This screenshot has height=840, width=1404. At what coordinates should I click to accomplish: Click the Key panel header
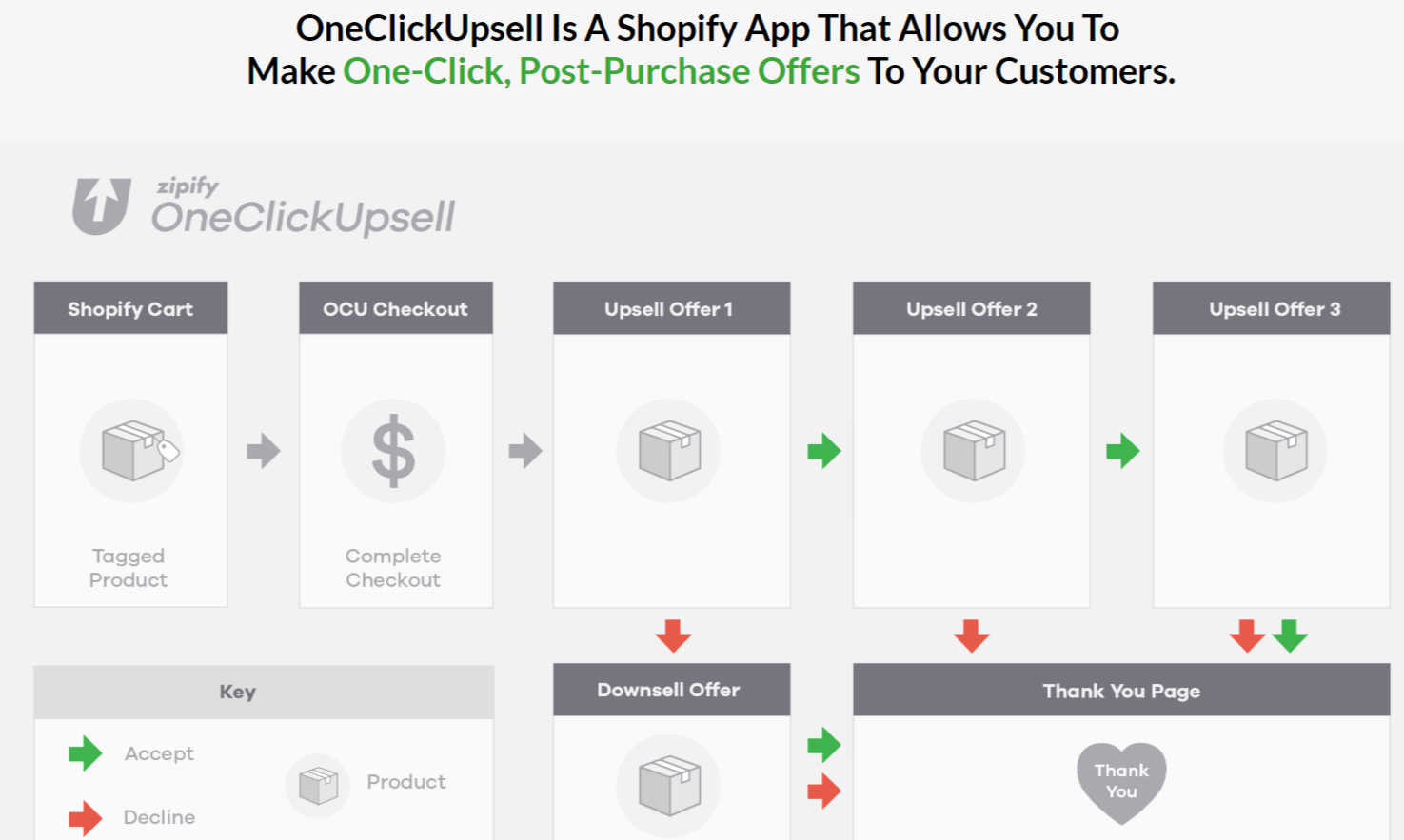tap(238, 692)
